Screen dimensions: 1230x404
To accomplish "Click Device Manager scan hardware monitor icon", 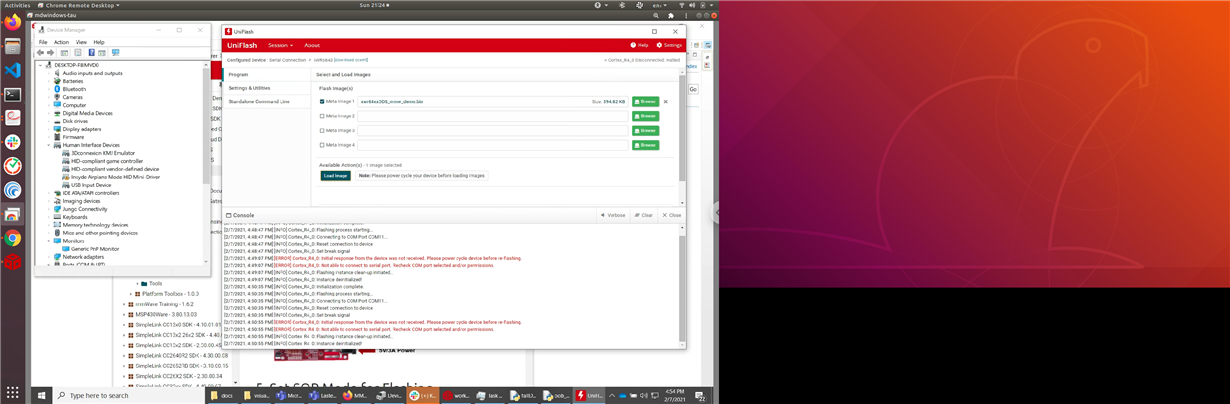I will click(115, 53).
